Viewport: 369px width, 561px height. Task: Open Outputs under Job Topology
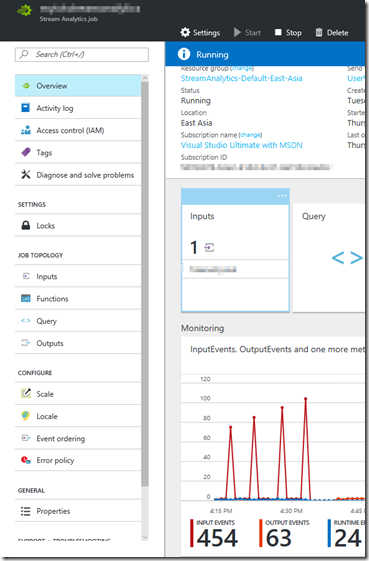78,343
